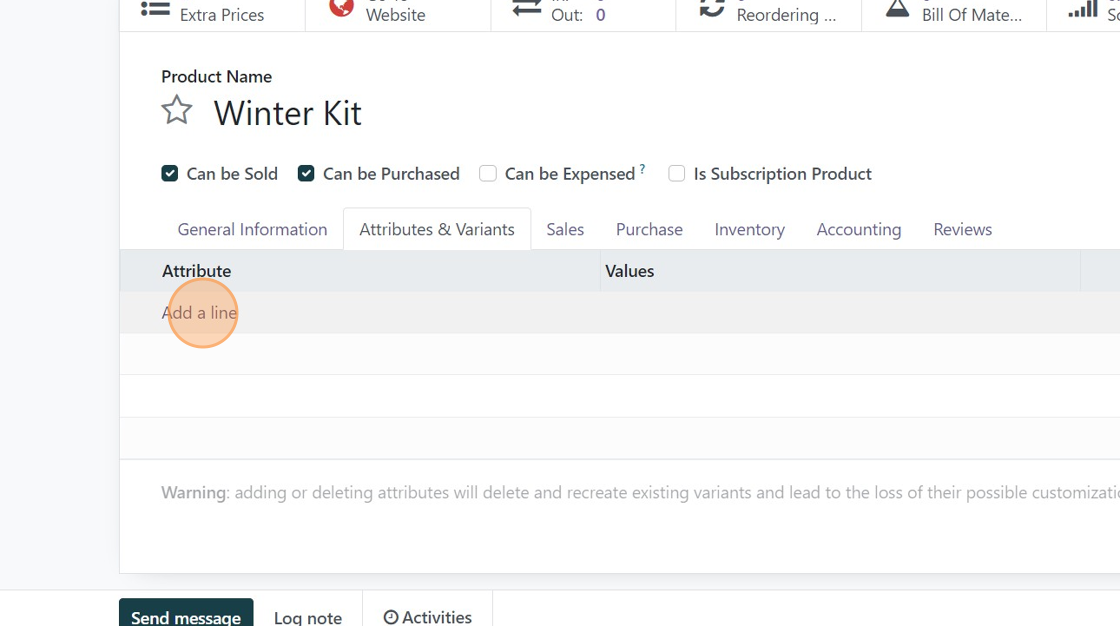Open the Extra Prices list icon
Viewport: 1120px width, 626px height.
[155, 9]
